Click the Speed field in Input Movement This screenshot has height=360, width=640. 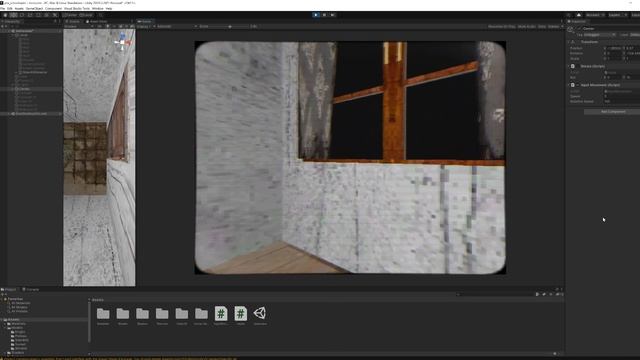coord(621,96)
